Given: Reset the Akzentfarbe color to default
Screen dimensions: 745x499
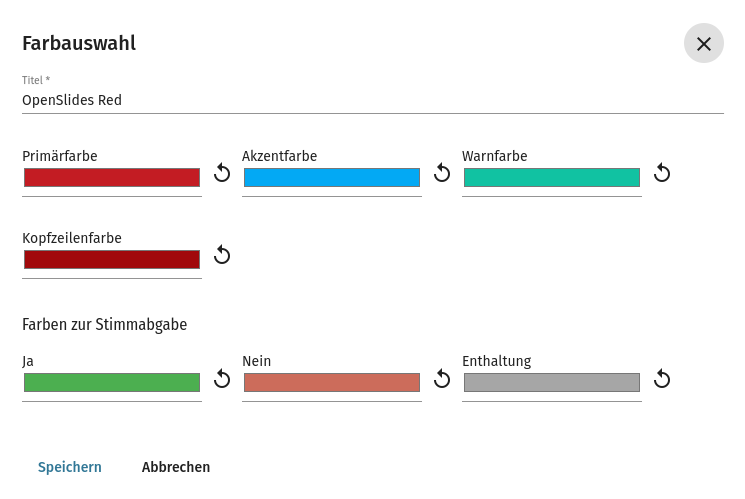Looking at the screenshot, I should click(x=442, y=174).
